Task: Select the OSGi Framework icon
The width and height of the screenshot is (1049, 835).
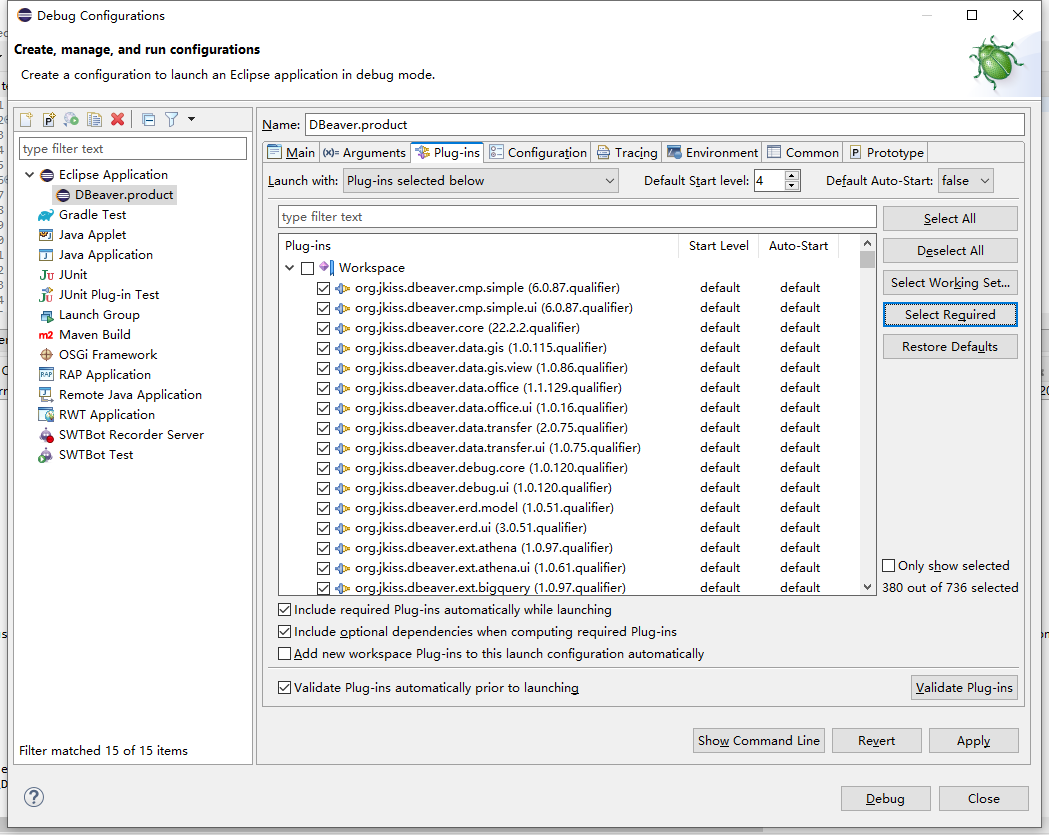Action: 45,355
